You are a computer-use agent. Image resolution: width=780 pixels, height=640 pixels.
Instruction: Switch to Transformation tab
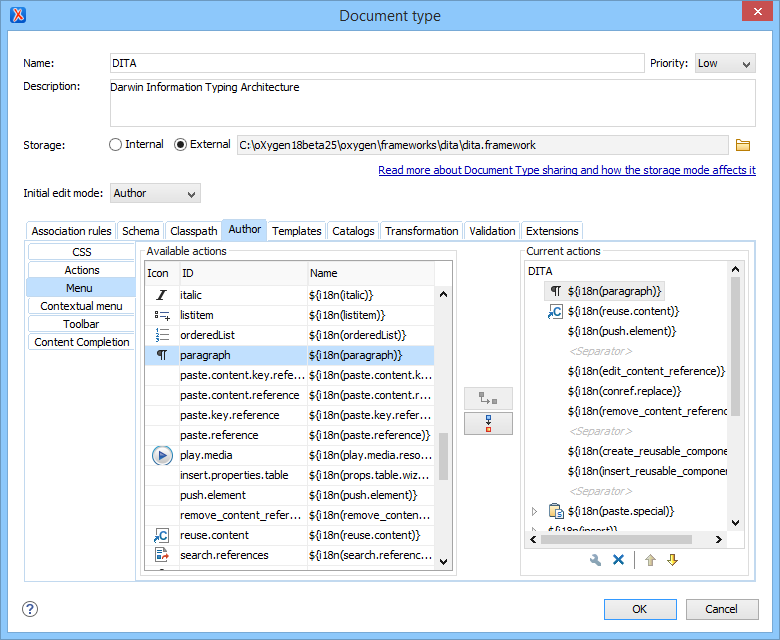click(x=421, y=231)
